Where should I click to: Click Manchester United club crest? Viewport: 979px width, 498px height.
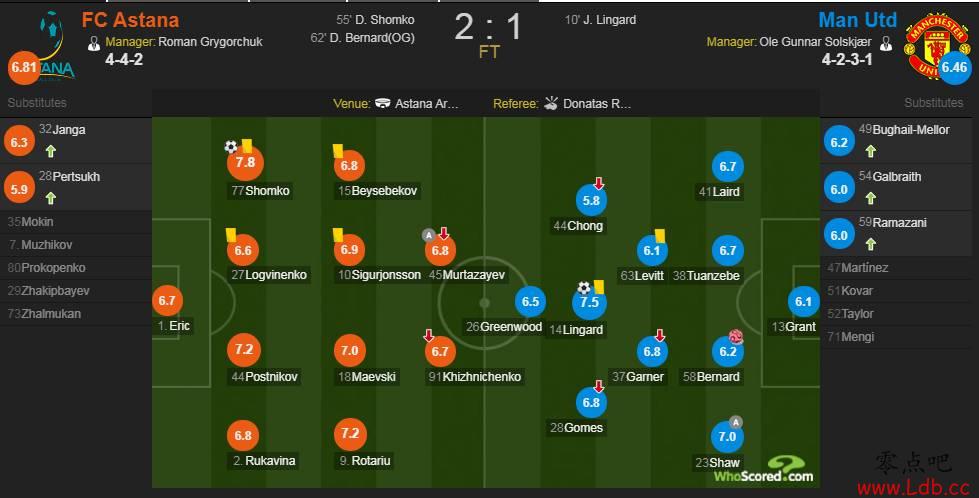[933, 47]
